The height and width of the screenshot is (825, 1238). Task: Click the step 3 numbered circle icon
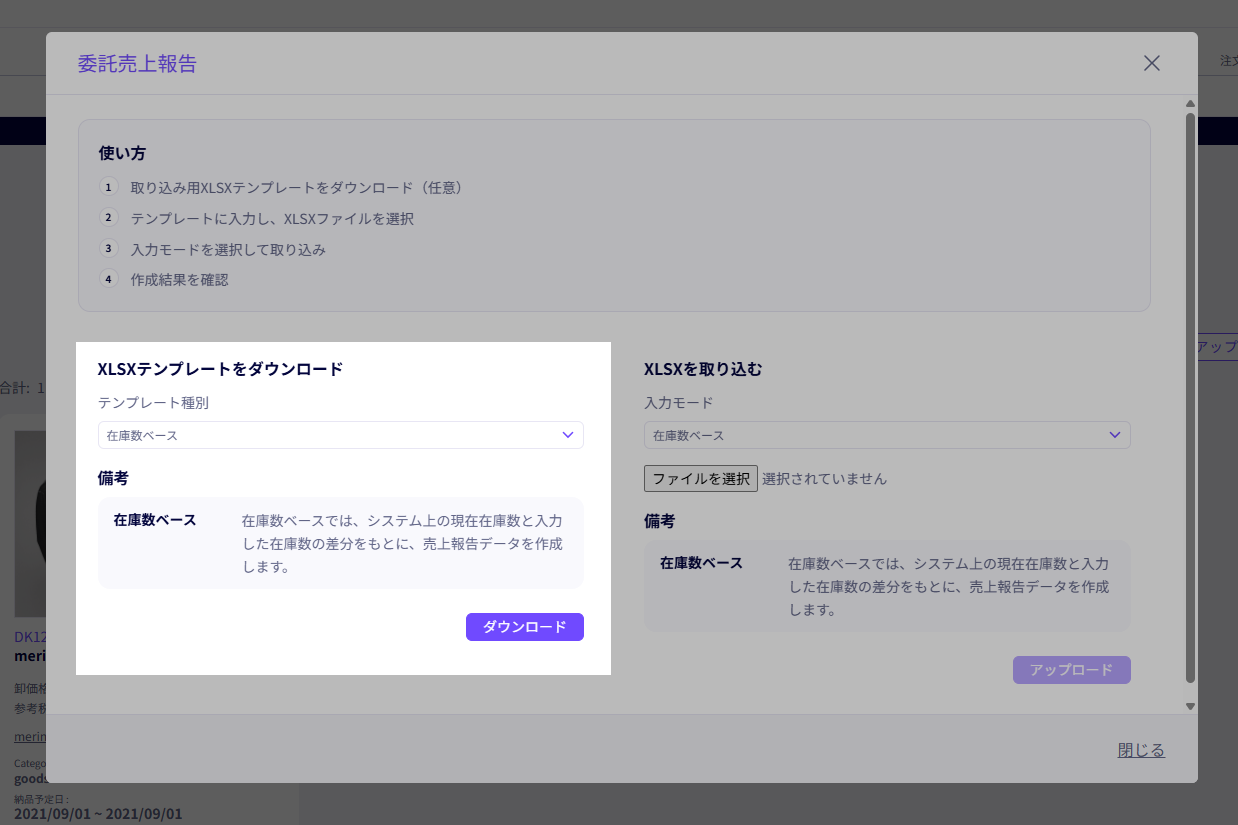point(109,248)
